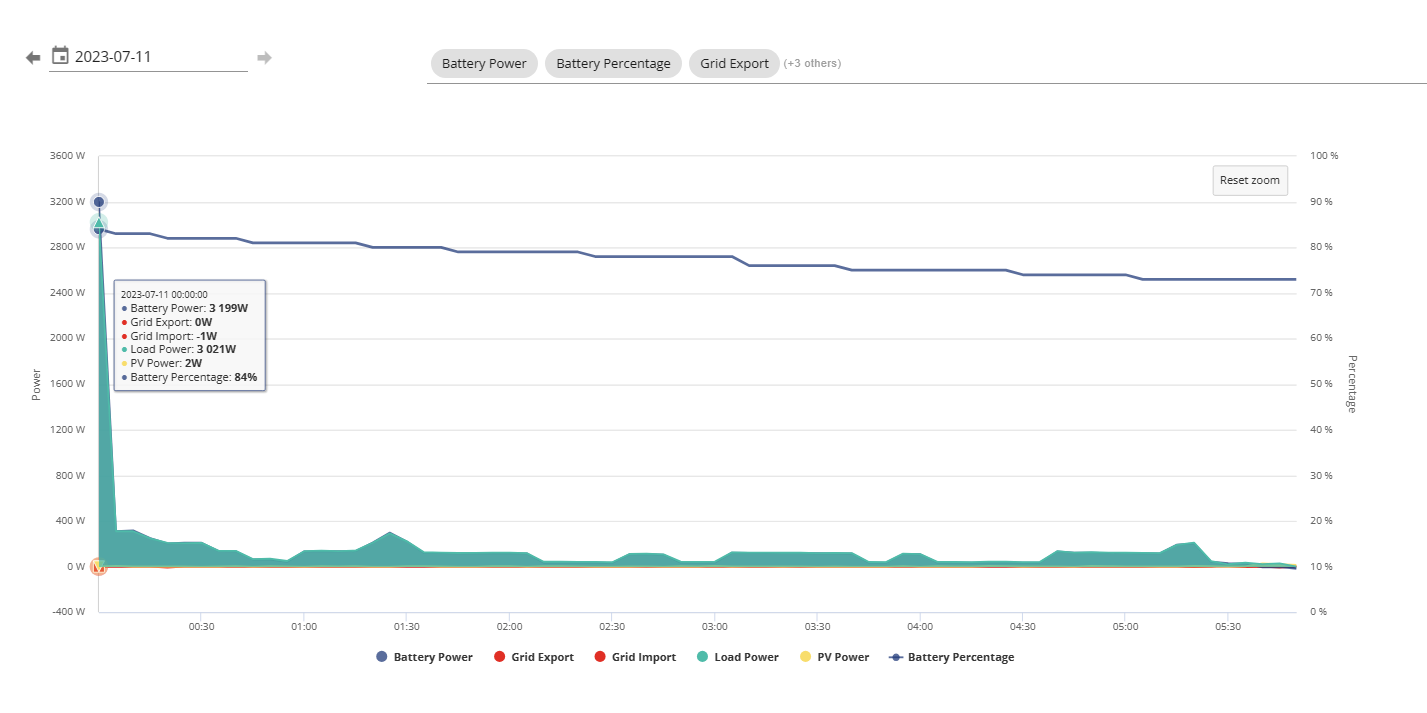The height and width of the screenshot is (713, 1427).
Task: Toggle PV Power series in legend
Action: pos(833,657)
